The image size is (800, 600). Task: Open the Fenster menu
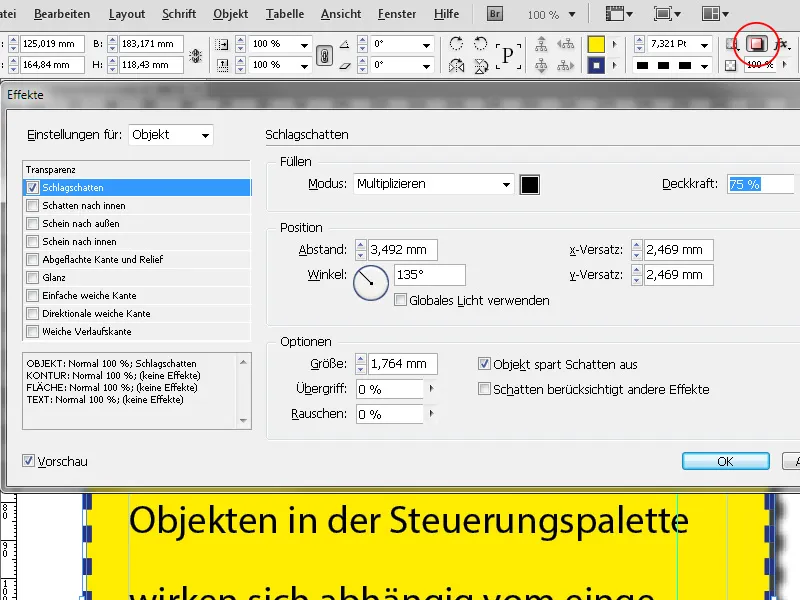[x=397, y=14]
